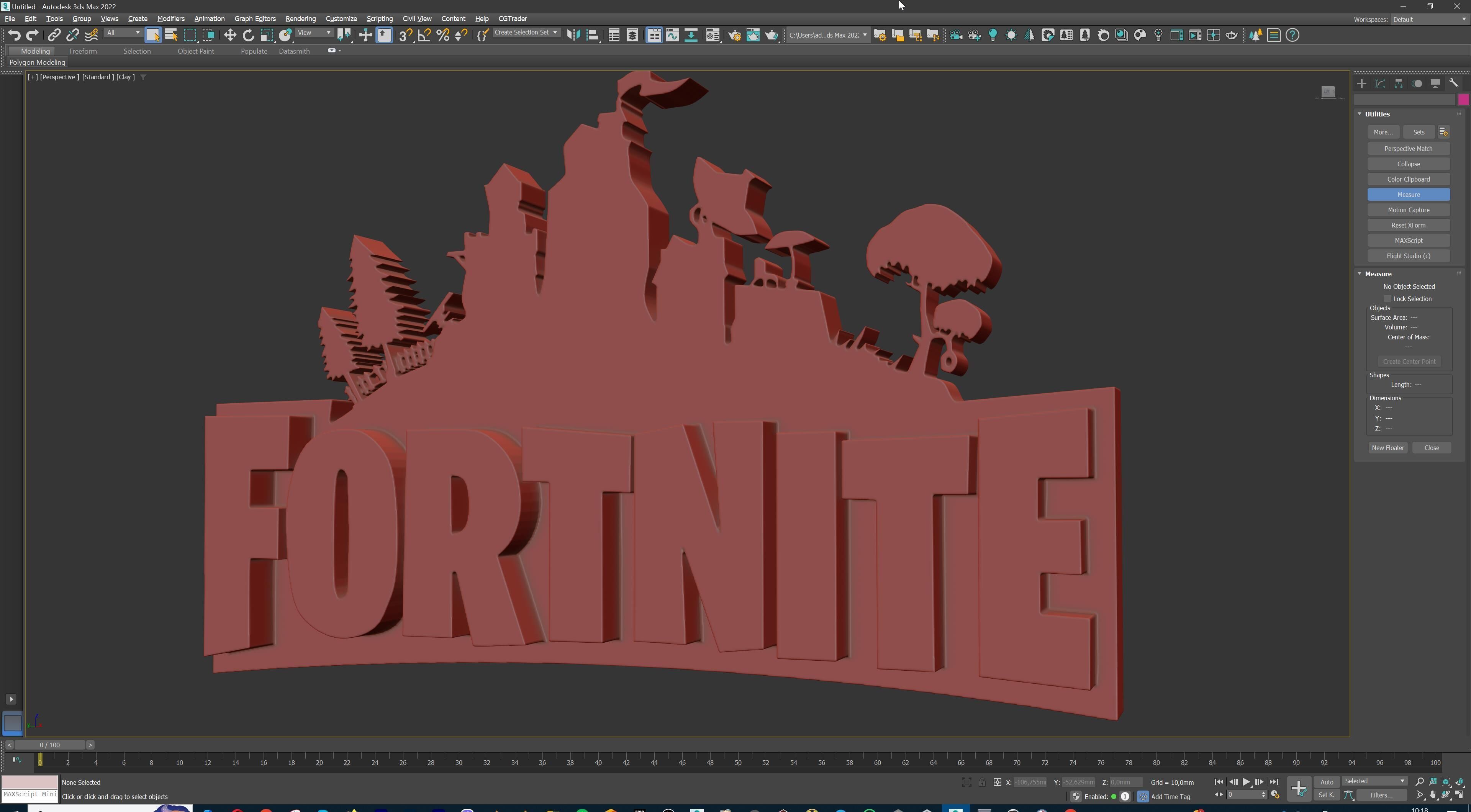
Task: Choose the Select and Move tool
Action: pos(229,35)
